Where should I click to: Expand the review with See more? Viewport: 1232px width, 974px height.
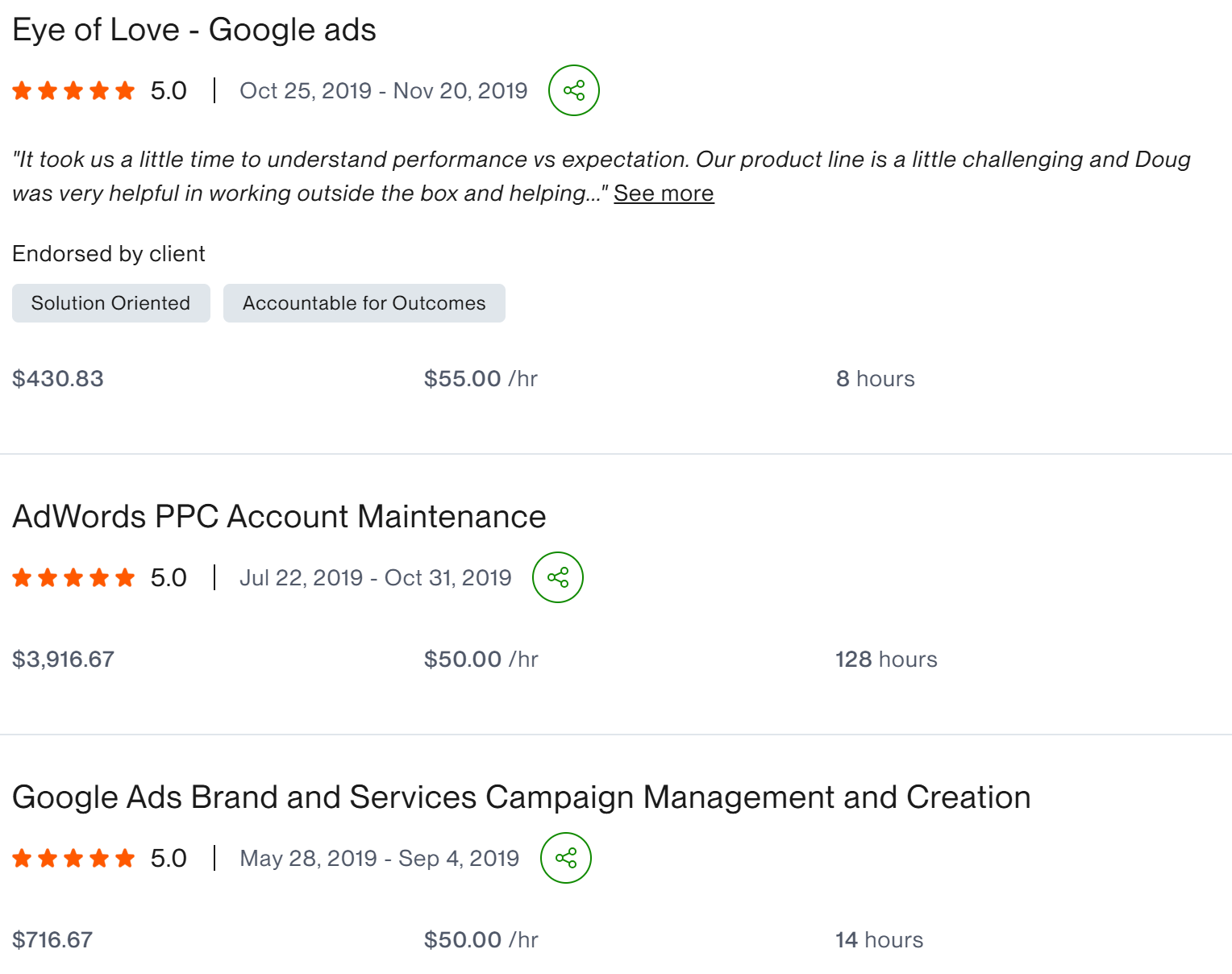pyautogui.click(x=664, y=194)
